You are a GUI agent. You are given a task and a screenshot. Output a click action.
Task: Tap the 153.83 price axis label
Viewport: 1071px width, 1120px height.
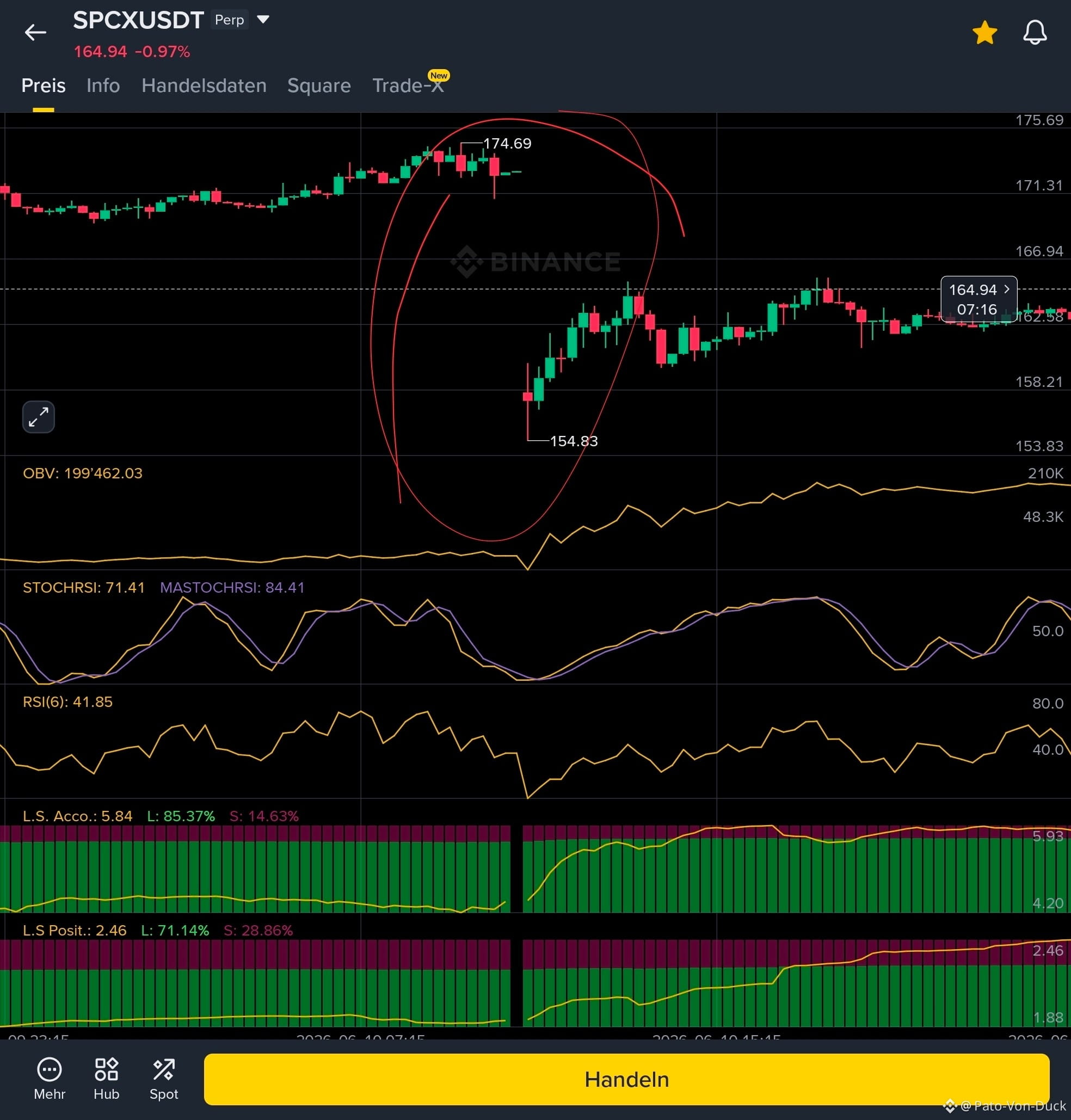click(x=1039, y=446)
